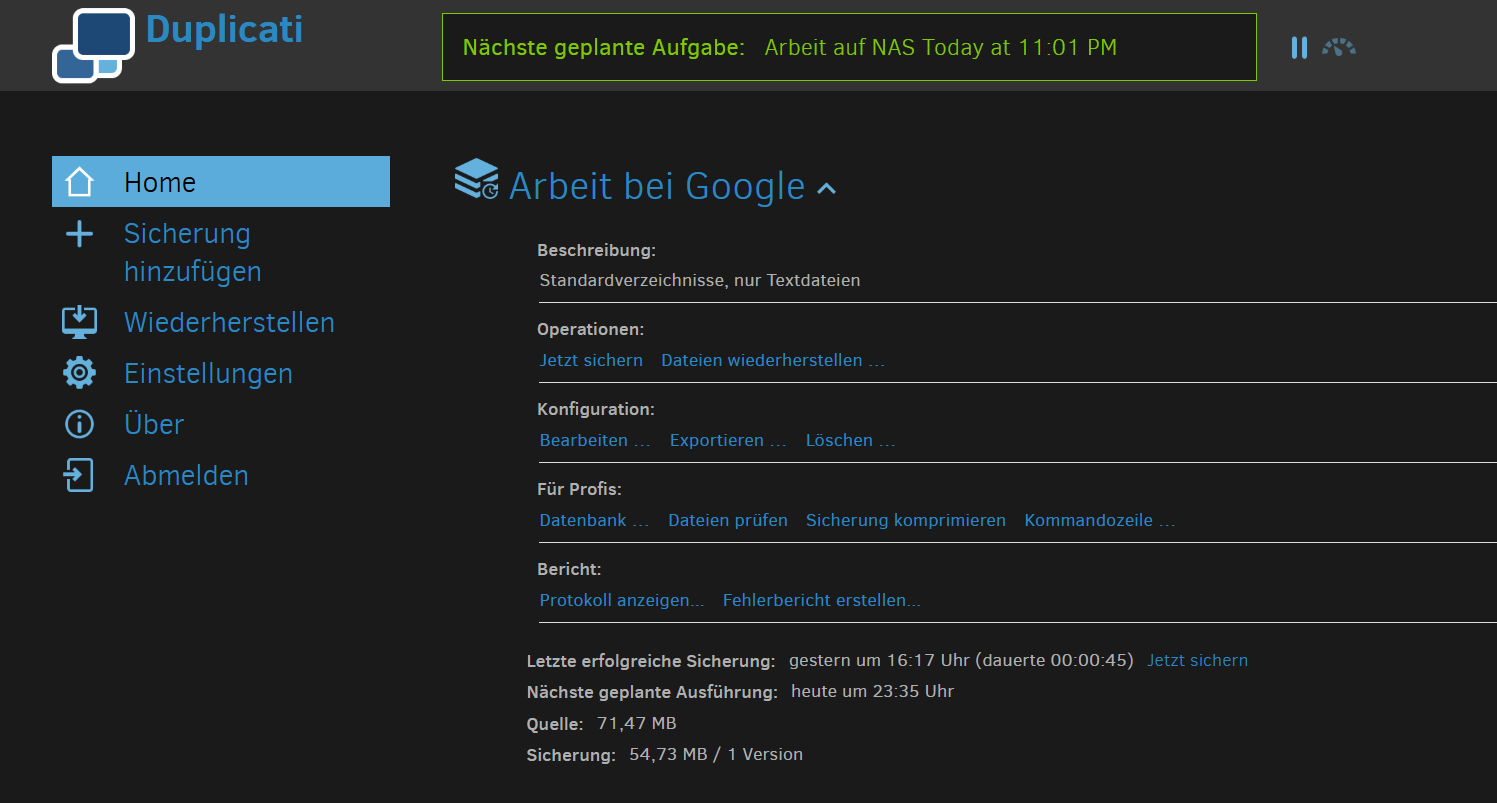Click the 'heute um 23:35 Uhr' value
1497x803 pixels.
click(x=872, y=691)
